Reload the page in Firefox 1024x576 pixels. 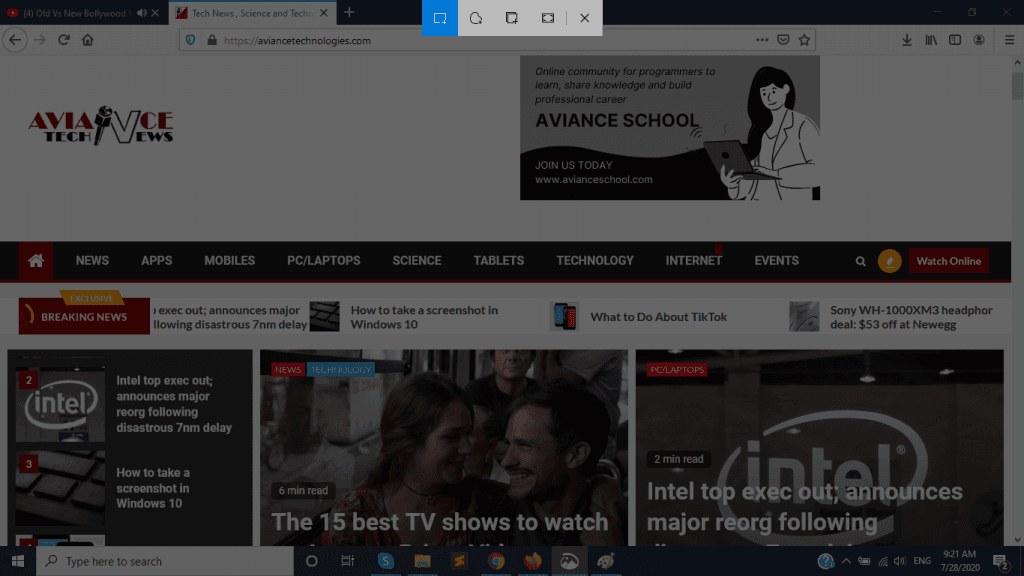tap(64, 40)
